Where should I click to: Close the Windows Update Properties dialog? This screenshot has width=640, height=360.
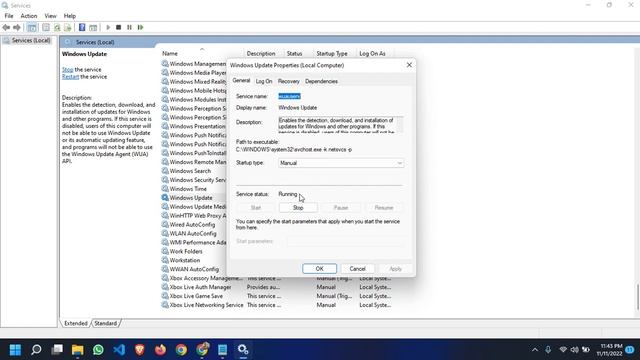tap(409, 65)
